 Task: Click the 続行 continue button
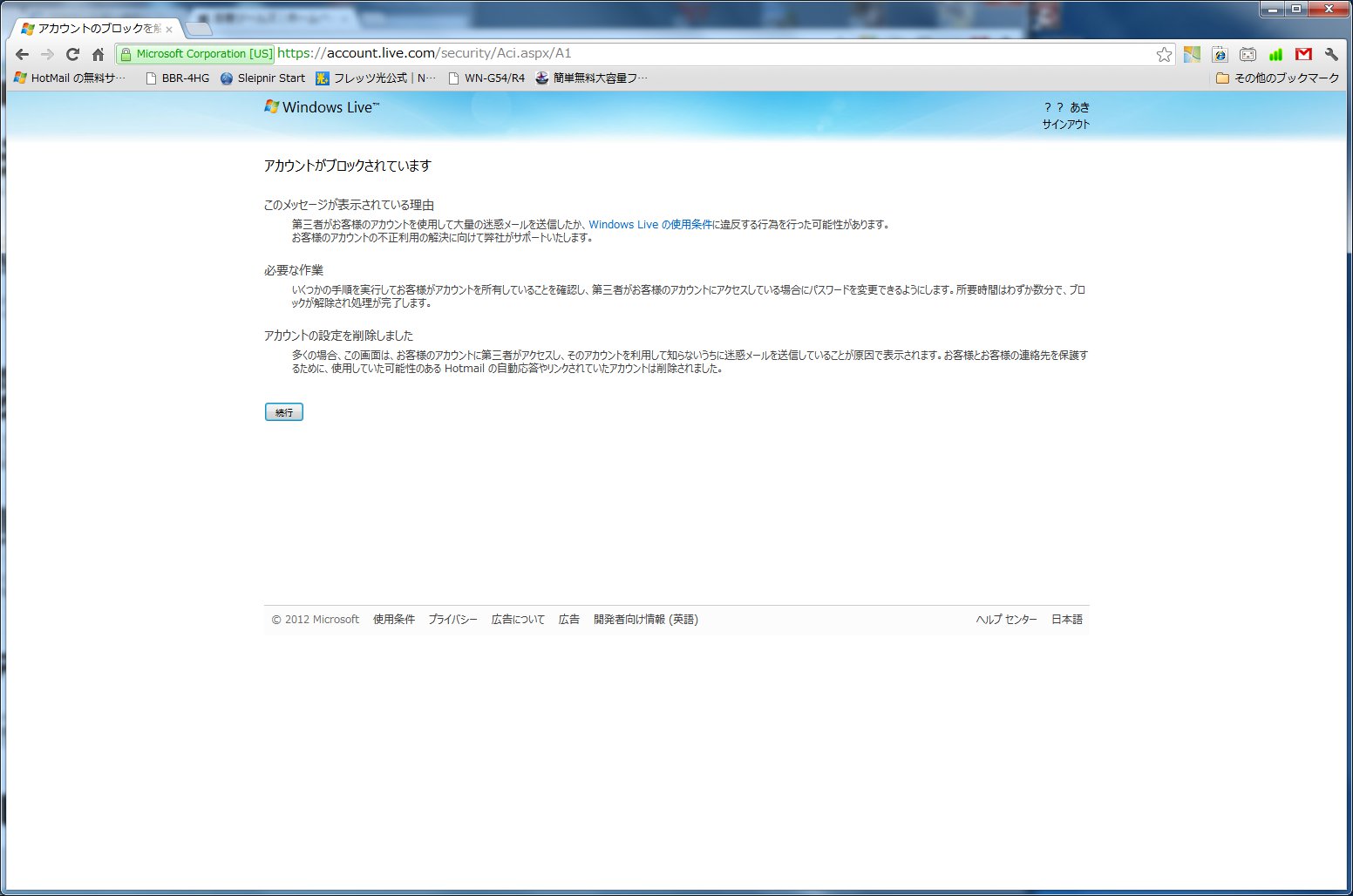click(284, 412)
